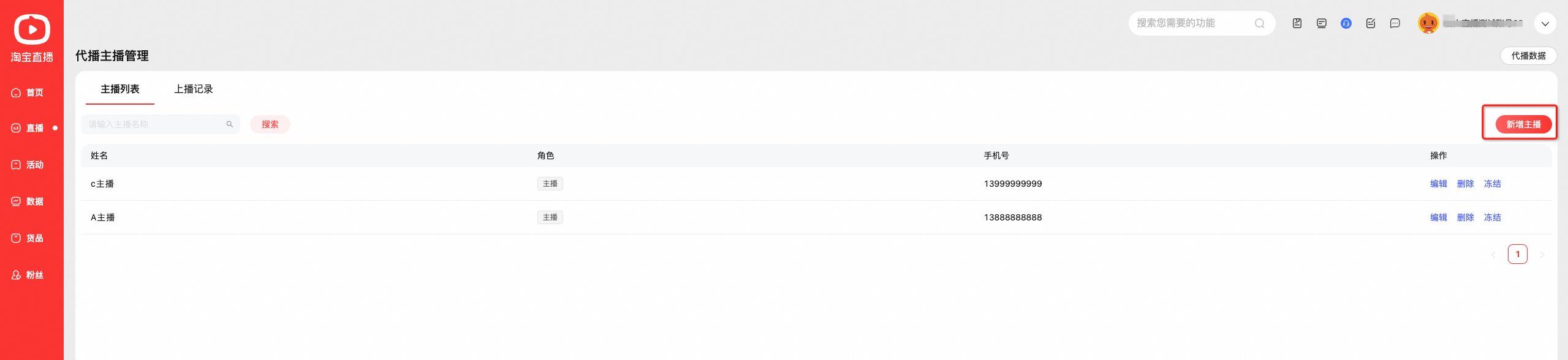The height and width of the screenshot is (360, 1568).
Task: Click the speech bubble messages icon
Action: pos(1395,23)
